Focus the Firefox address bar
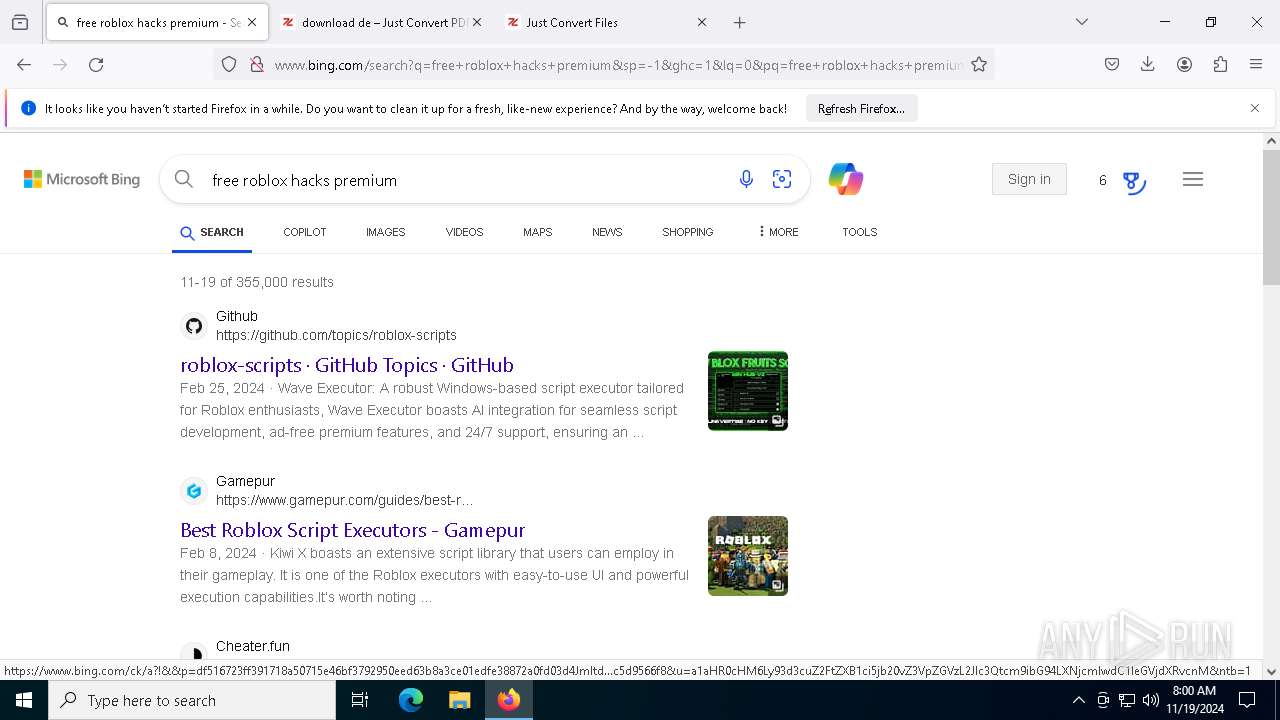The height and width of the screenshot is (720, 1280). [x=617, y=65]
